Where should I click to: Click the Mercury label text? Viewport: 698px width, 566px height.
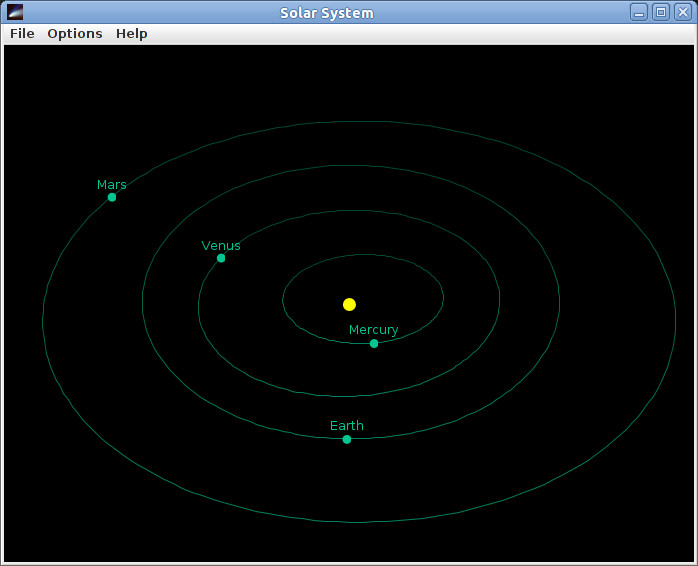pos(373,330)
